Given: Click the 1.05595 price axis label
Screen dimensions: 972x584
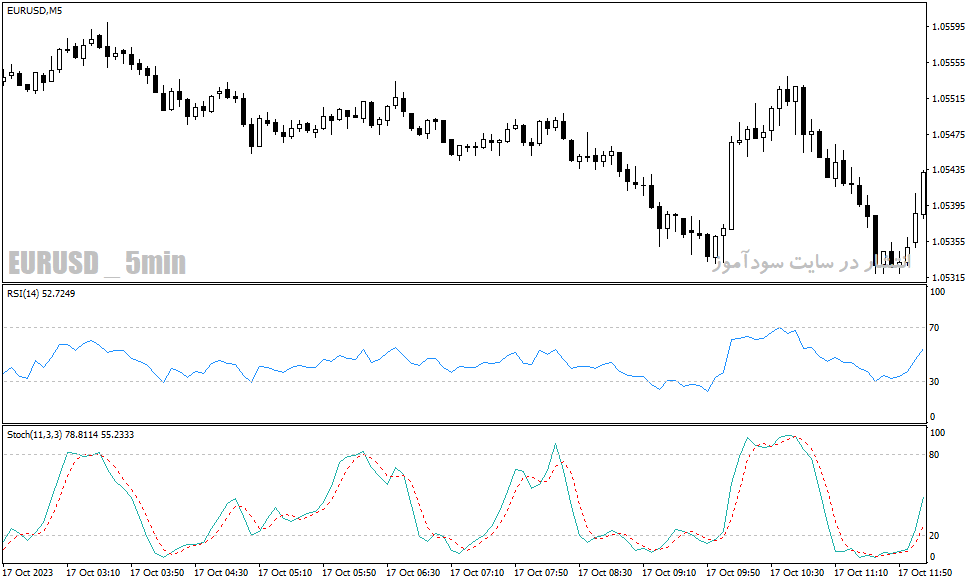Looking at the screenshot, I should [948, 27].
